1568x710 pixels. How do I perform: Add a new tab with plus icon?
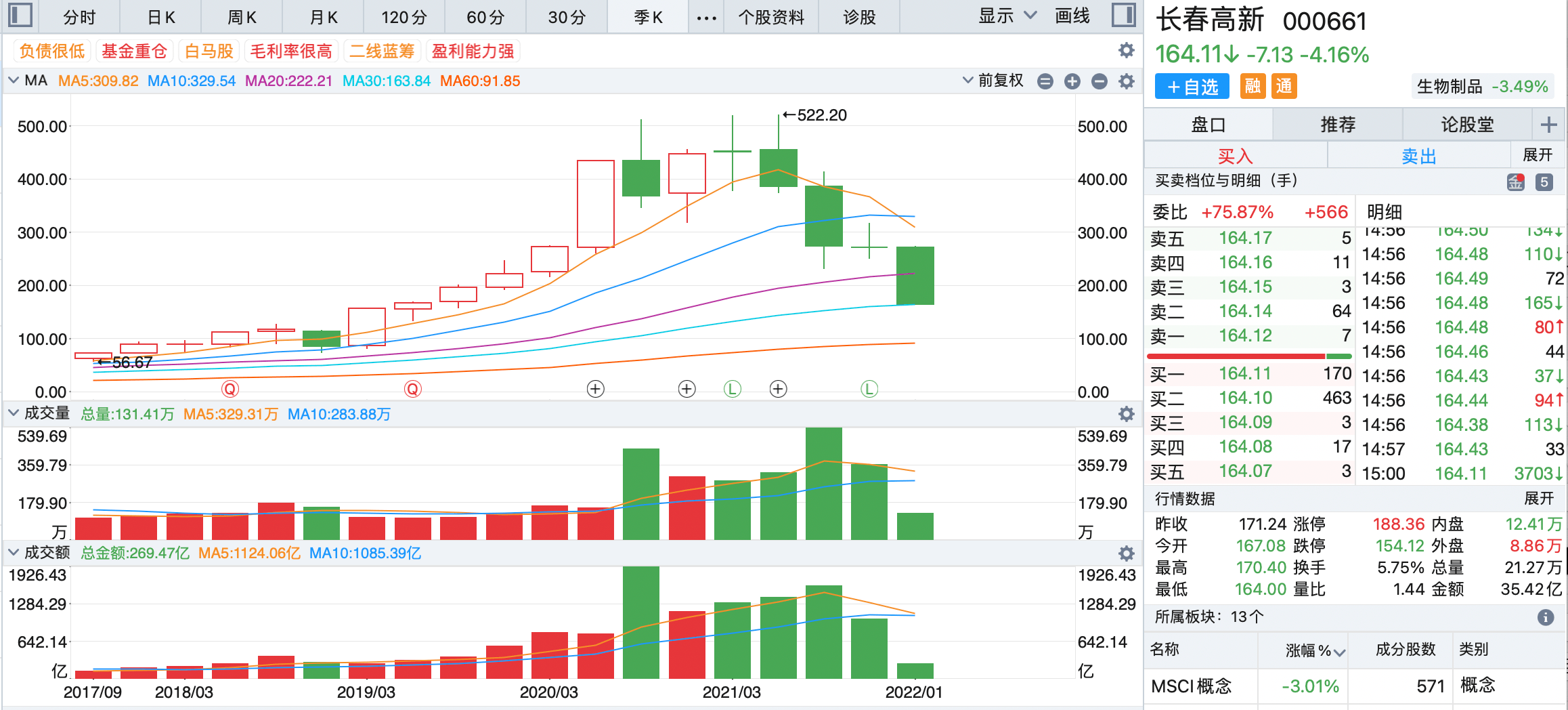click(x=1548, y=125)
